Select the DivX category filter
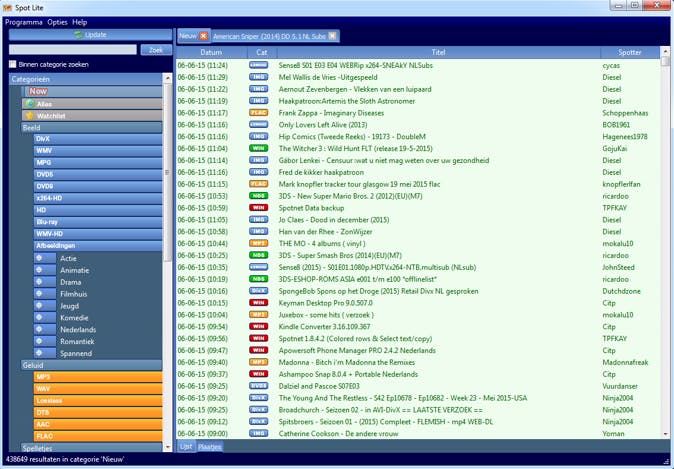The width and height of the screenshot is (674, 469). [x=98, y=139]
